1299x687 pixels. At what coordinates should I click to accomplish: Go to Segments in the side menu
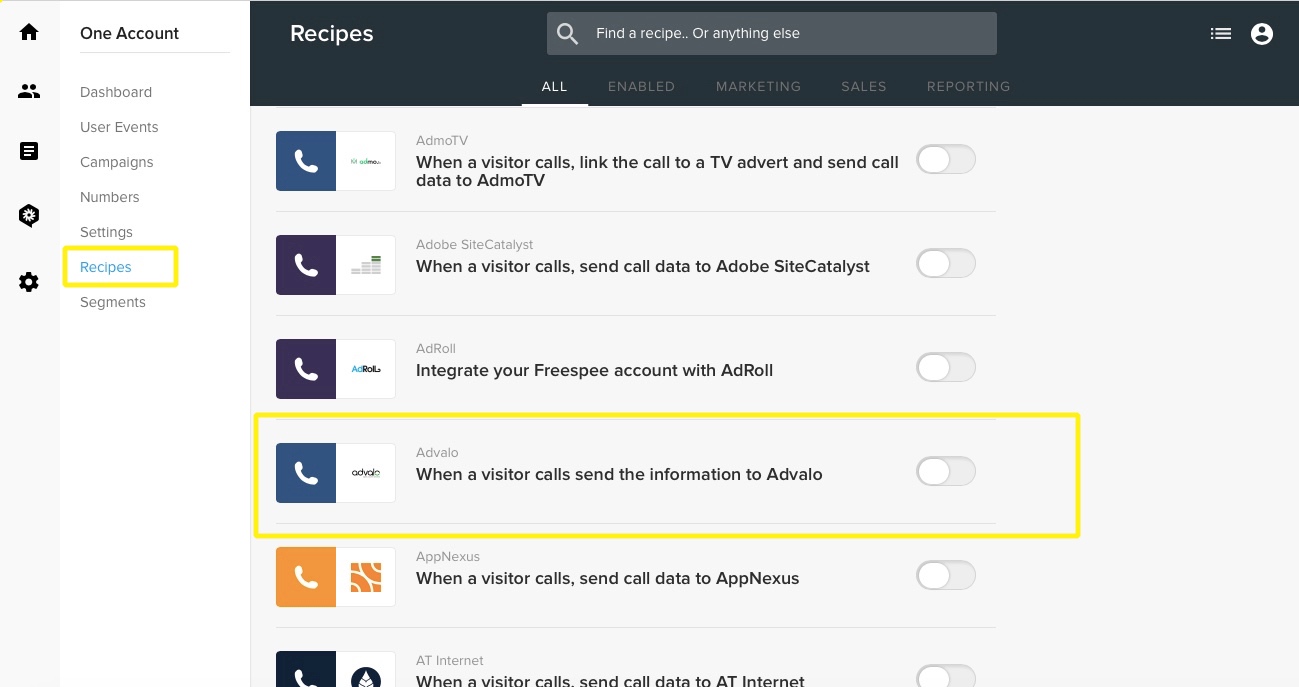tap(113, 302)
